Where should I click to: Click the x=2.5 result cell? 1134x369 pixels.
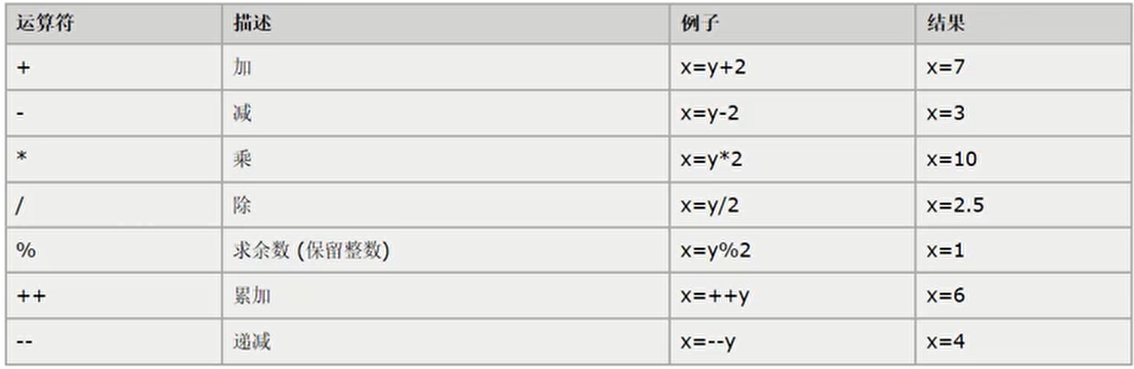[1022, 205]
